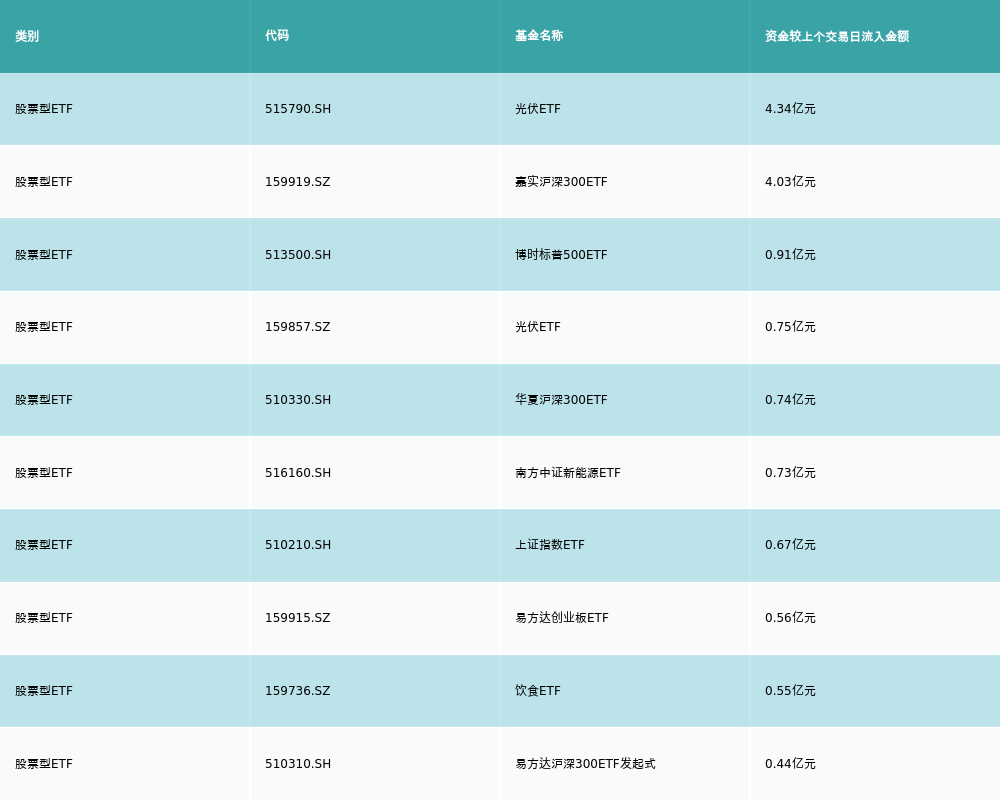Select code 159919.SZ
This screenshot has height=800, width=1000.
(x=298, y=182)
